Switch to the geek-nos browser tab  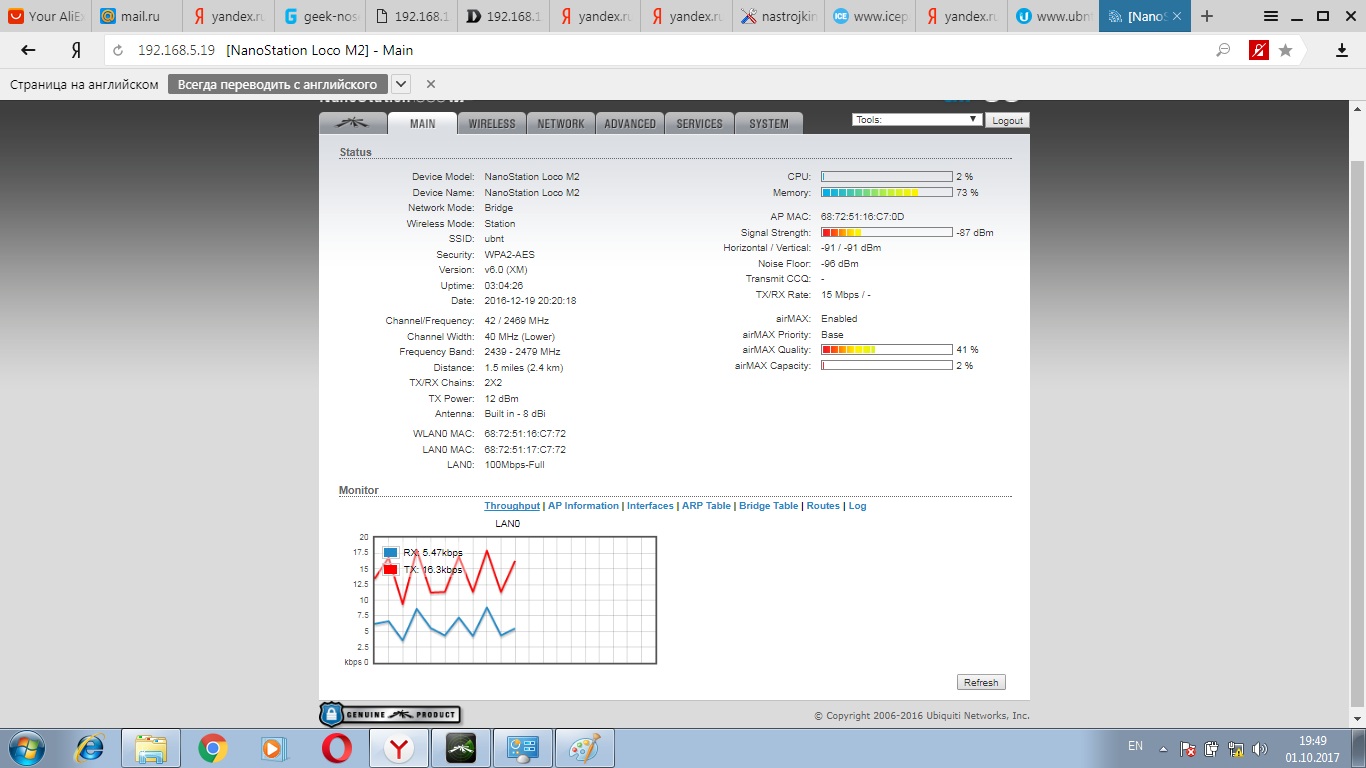coord(319,16)
